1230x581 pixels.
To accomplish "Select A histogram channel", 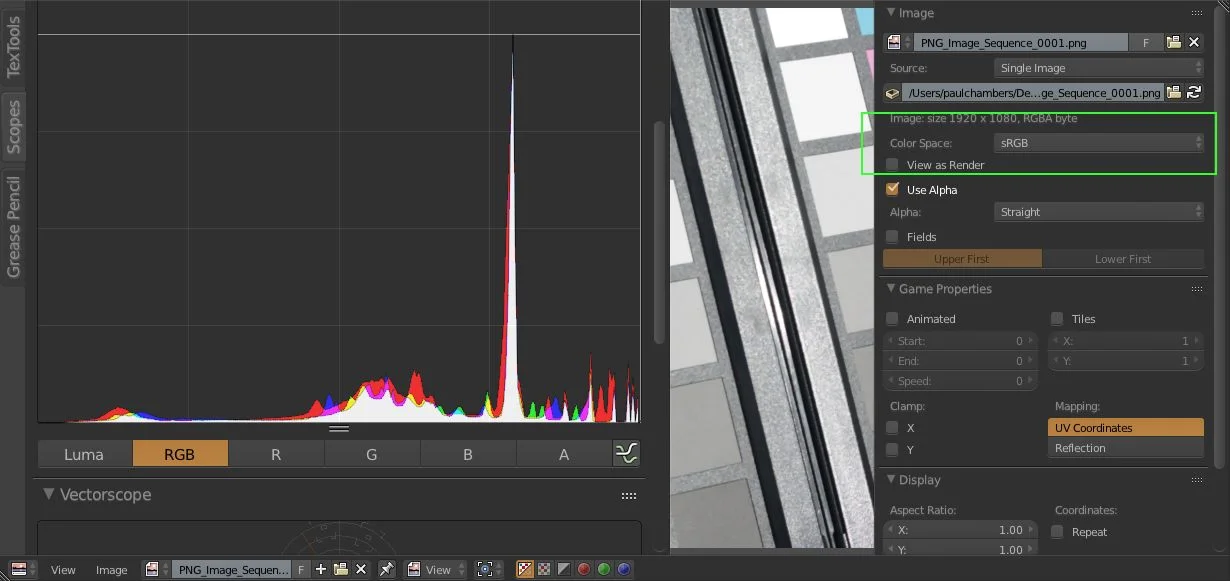I will [x=564, y=454].
